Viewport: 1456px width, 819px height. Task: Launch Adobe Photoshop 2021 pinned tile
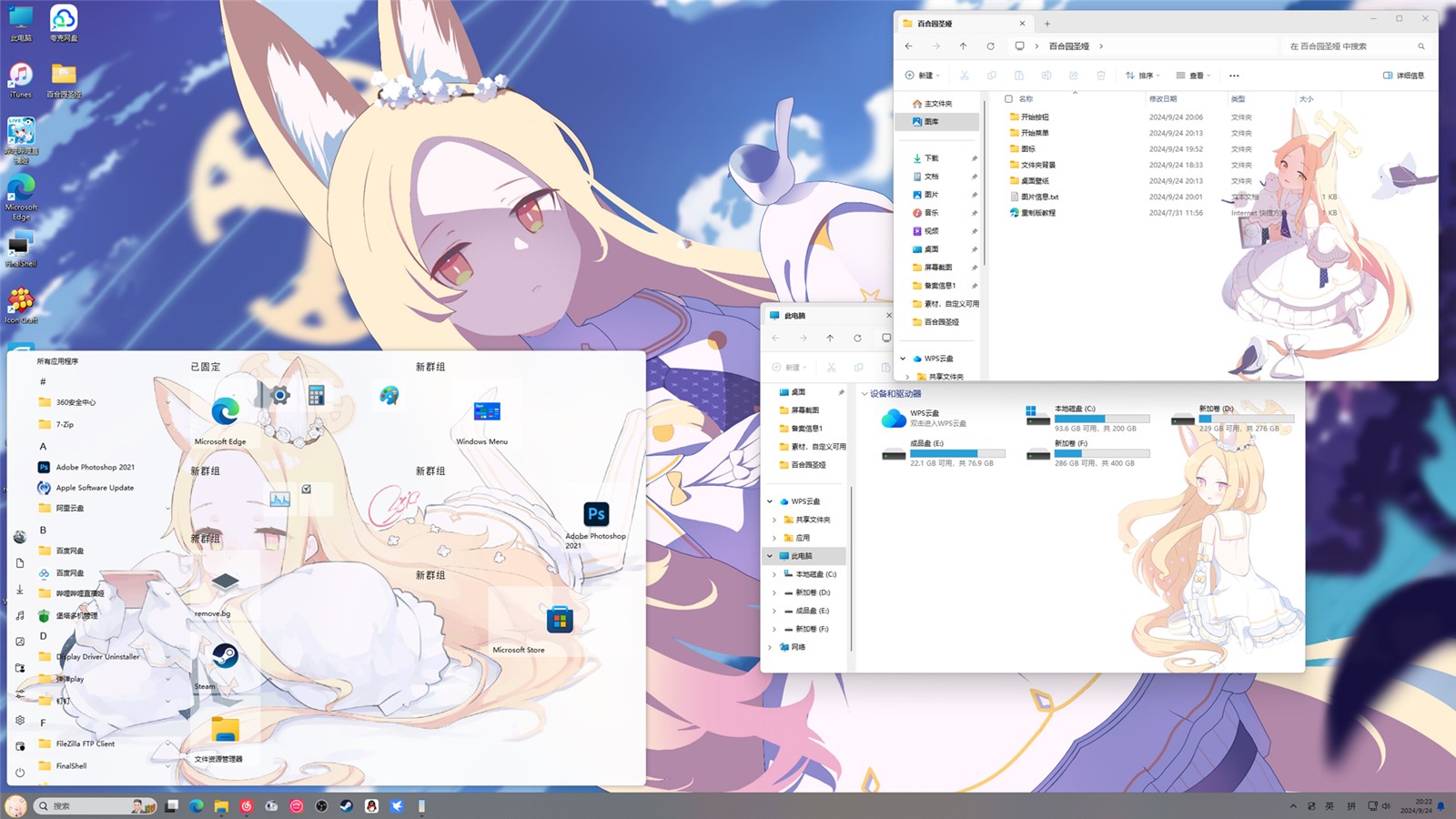(x=596, y=515)
